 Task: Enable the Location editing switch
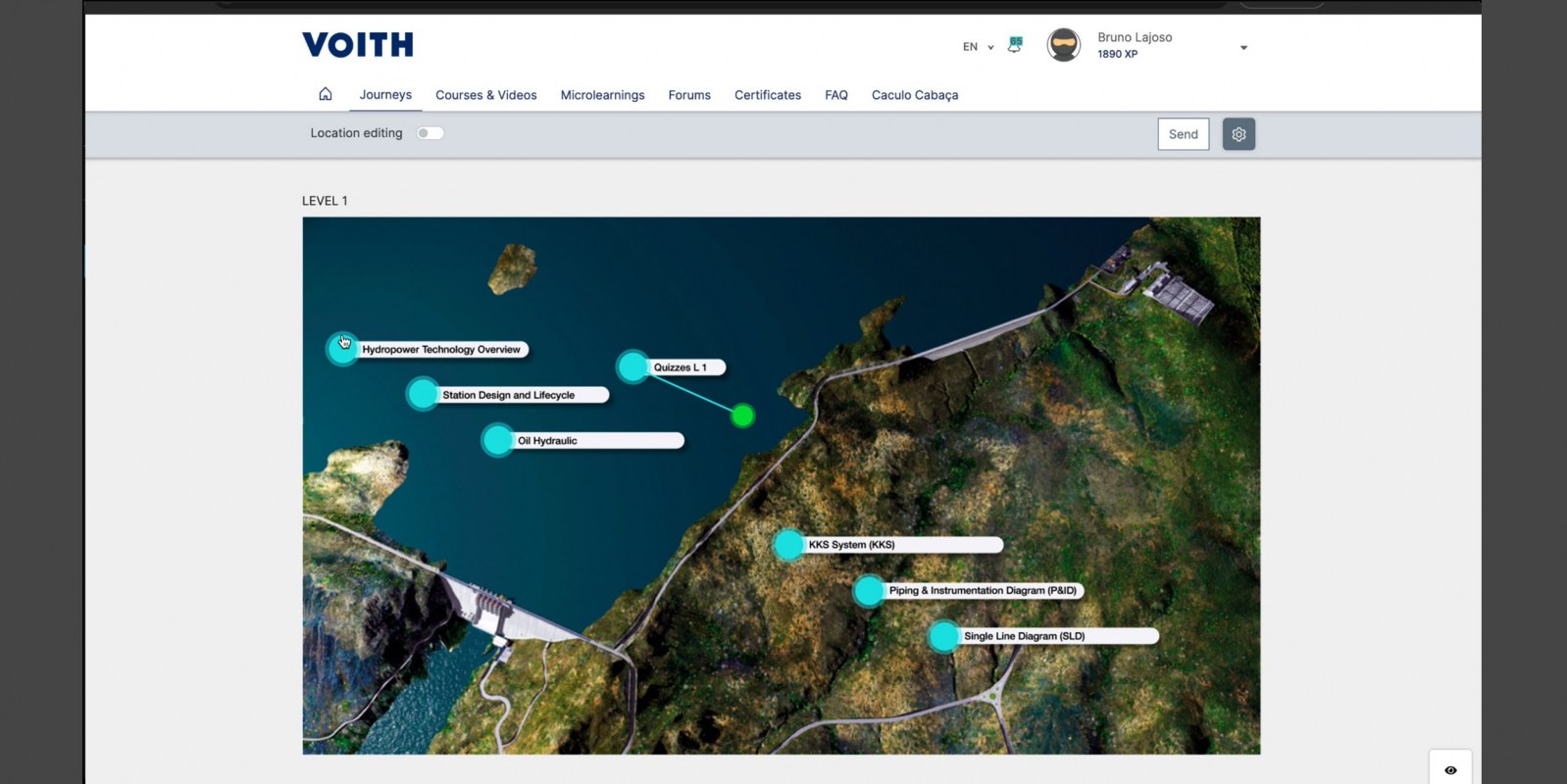coord(430,133)
